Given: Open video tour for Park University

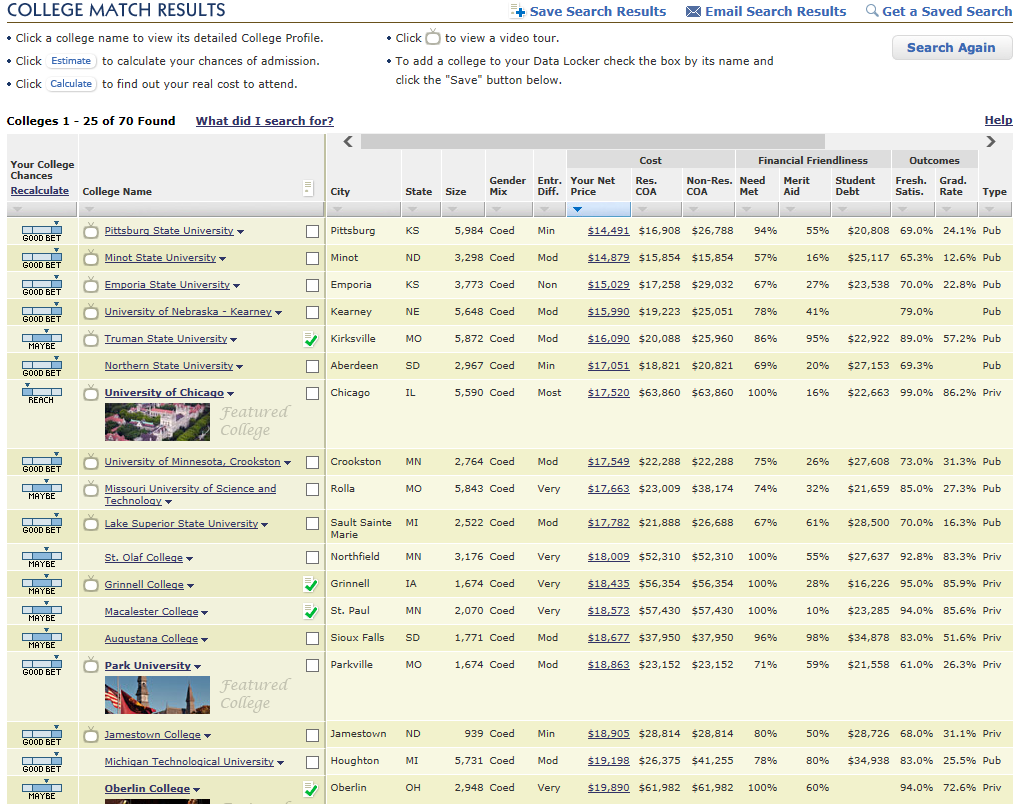Looking at the screenshot, I should tap(91, 666).
